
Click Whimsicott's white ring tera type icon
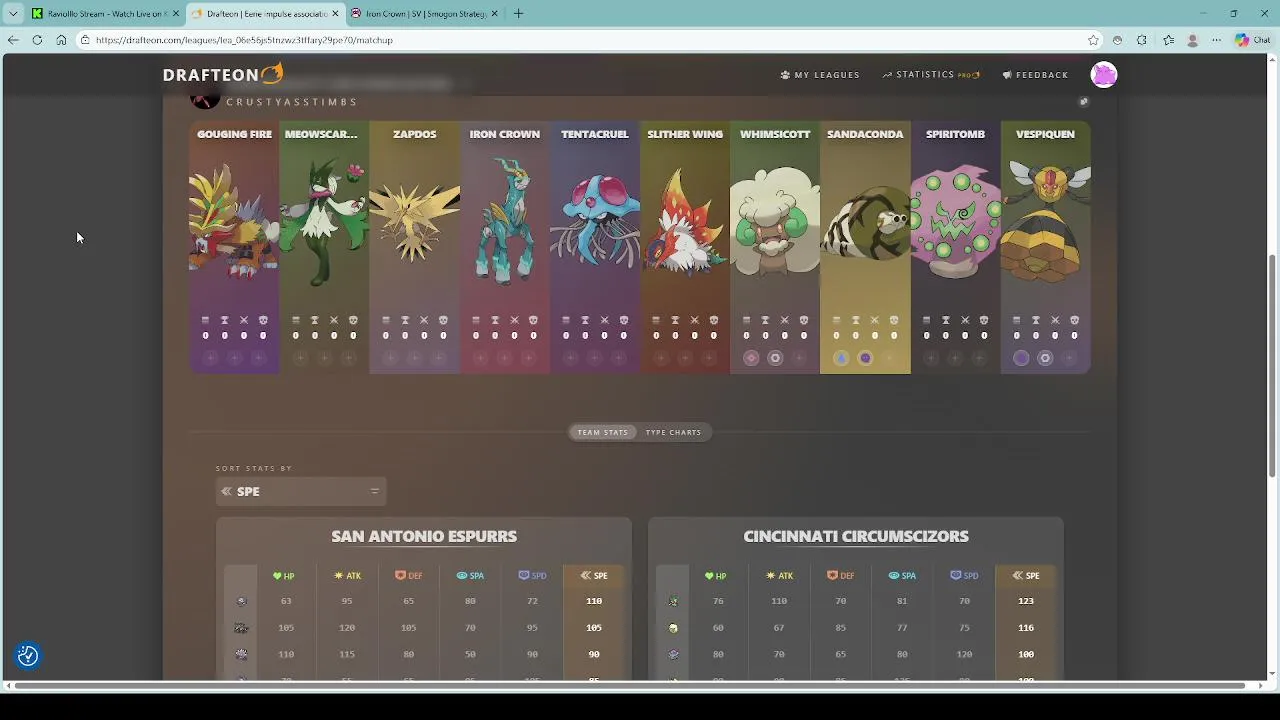tap(775, 358)
